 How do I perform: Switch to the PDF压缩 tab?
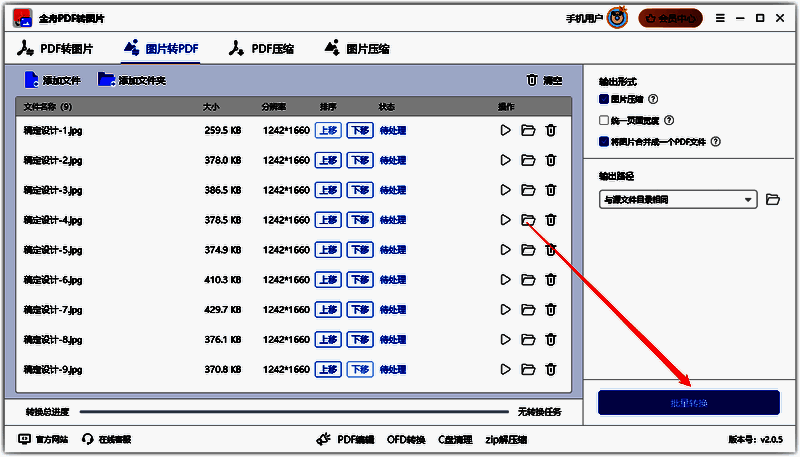coord(262,48)
